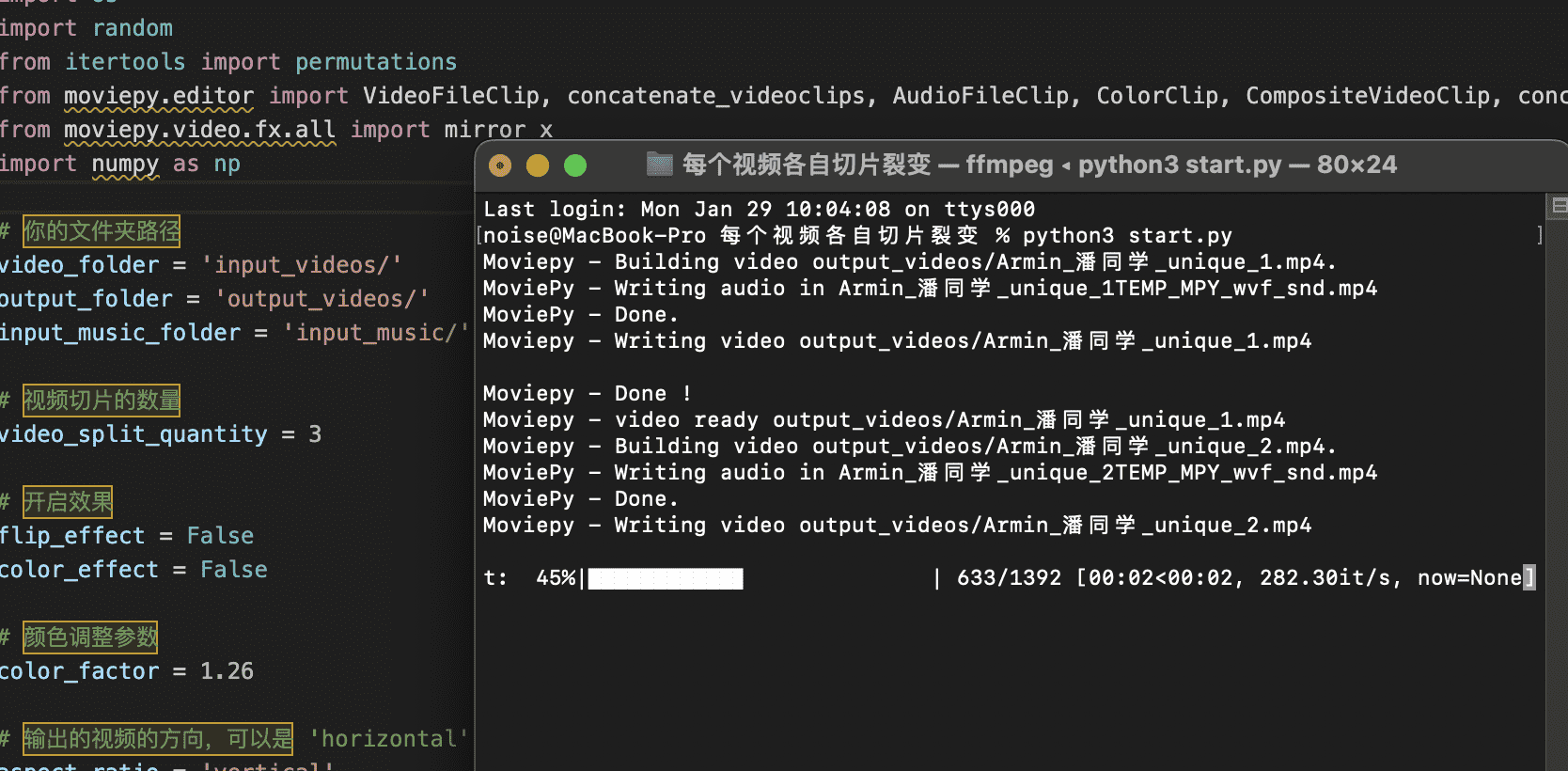This screenshot has height=771, width=1568.
Task: Click the 'input_videos/' string in code
Action: pos(302,265)
